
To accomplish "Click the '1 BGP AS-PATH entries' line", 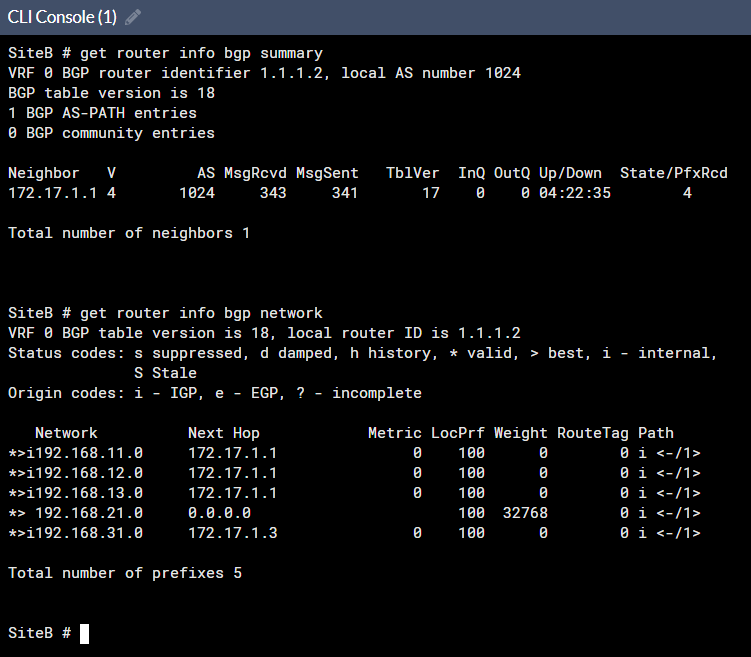I will click(x=102, y=113).
